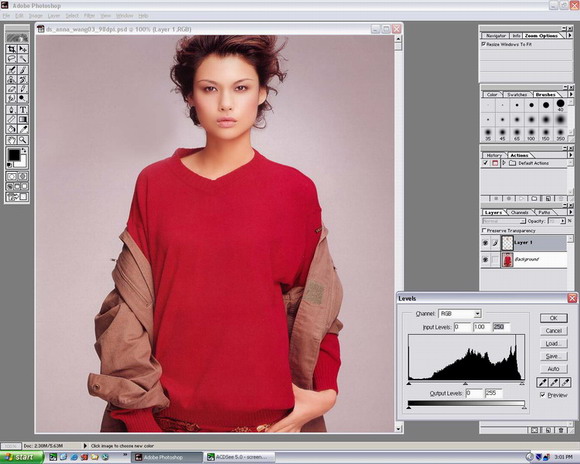Select the Move tool

click(23, 49)
